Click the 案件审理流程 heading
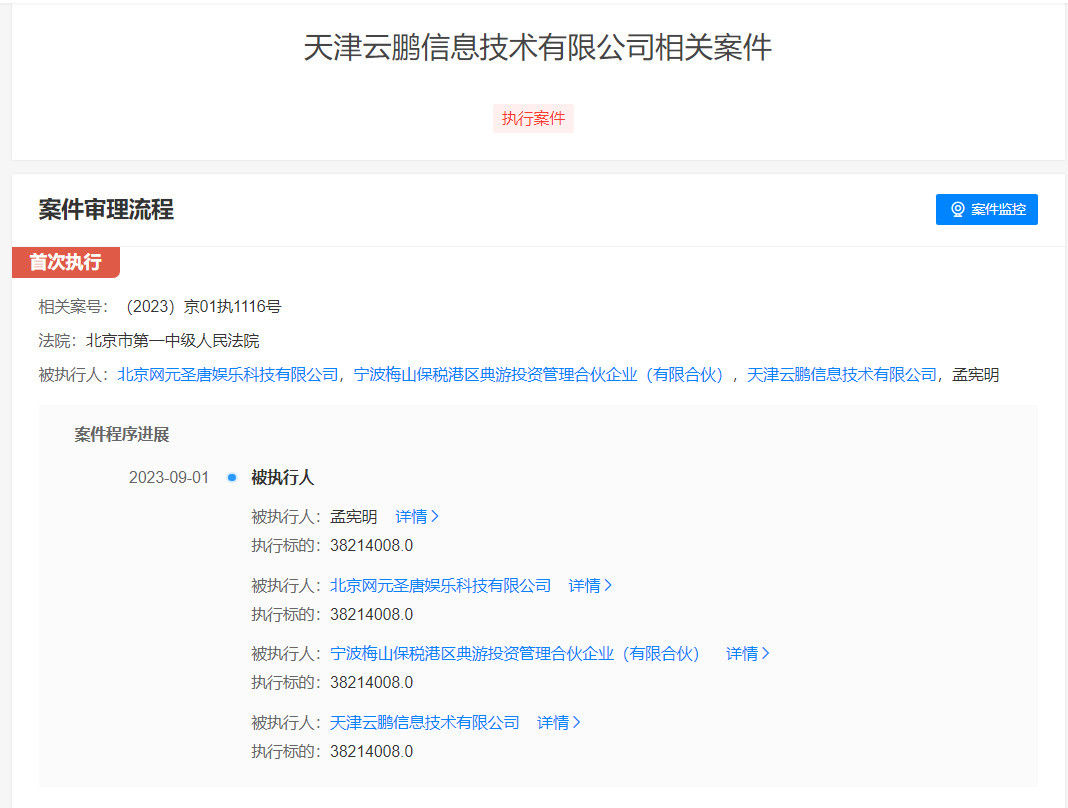Screen dimensions: 1068x808 coord(106,209)
